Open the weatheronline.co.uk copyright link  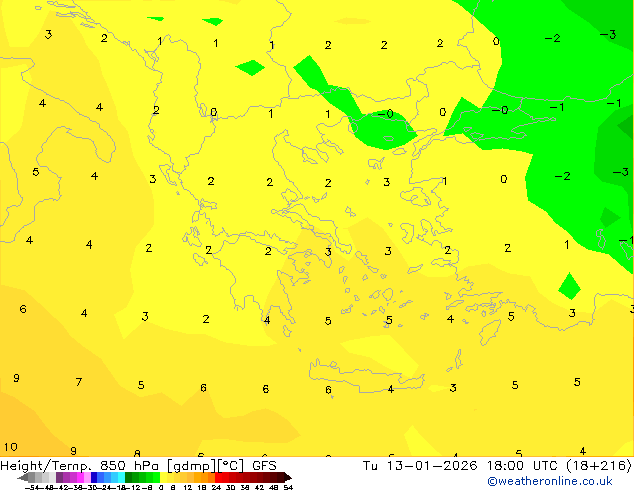point(549,481)
